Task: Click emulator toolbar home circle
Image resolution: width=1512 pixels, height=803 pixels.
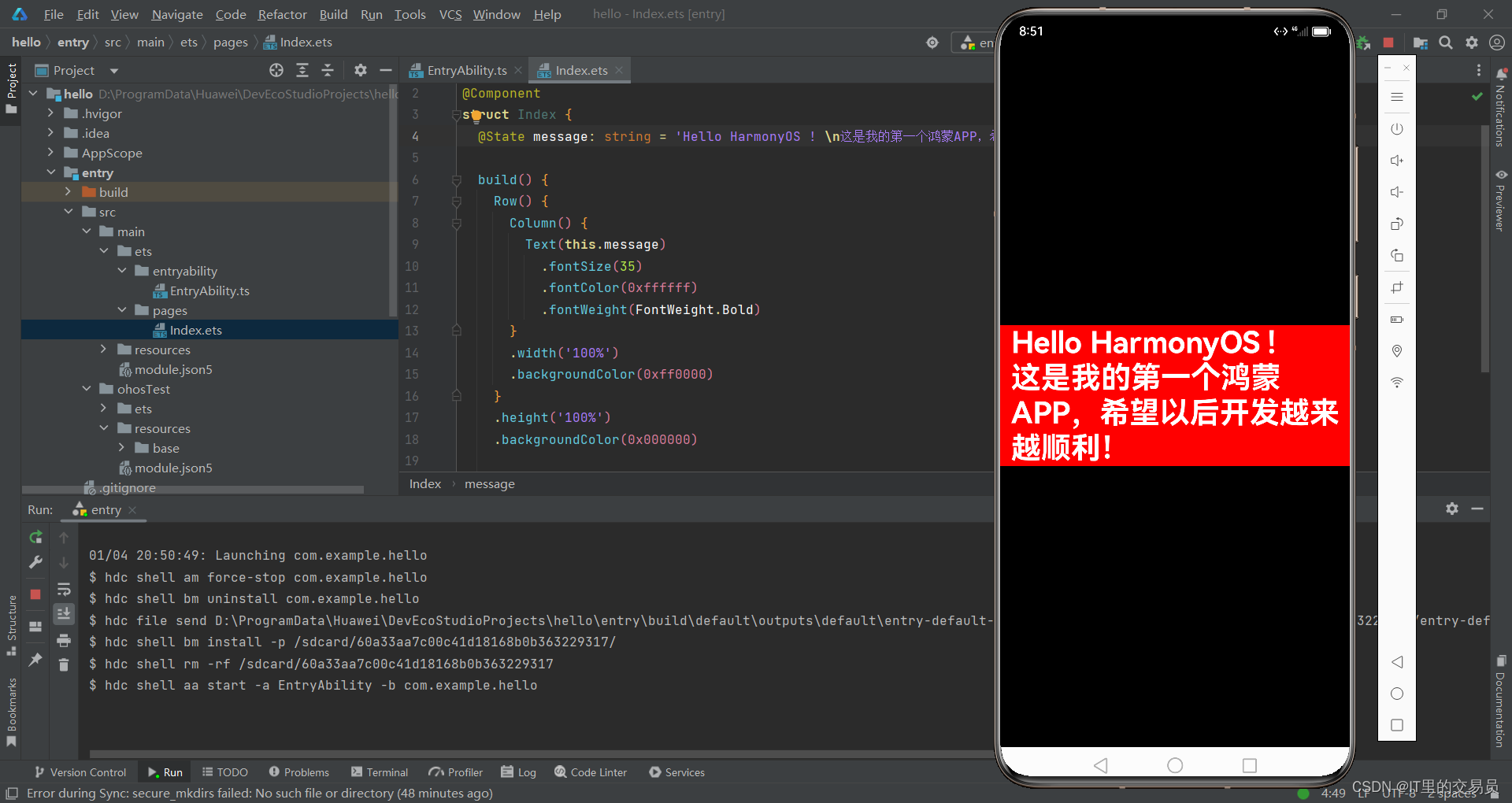Action: [1397, 694]
